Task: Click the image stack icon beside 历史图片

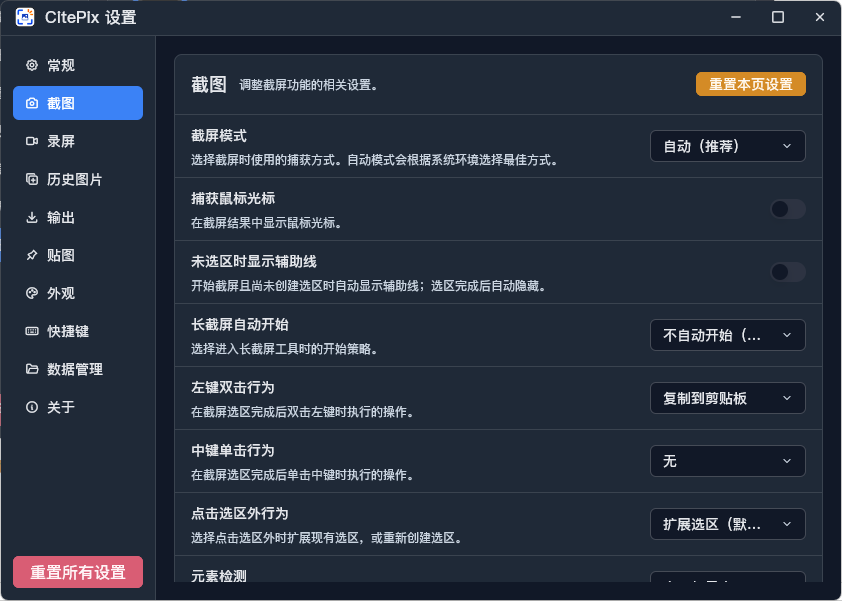Action: pyautogui.click(x=32, y=179)
